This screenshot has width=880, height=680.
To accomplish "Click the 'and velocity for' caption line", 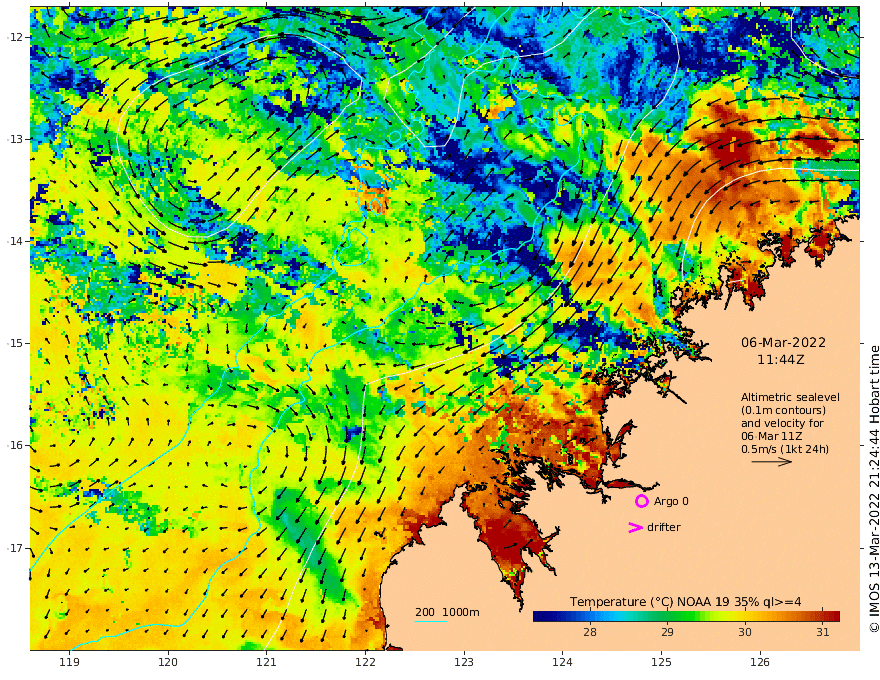I will [x=782, y=423].
